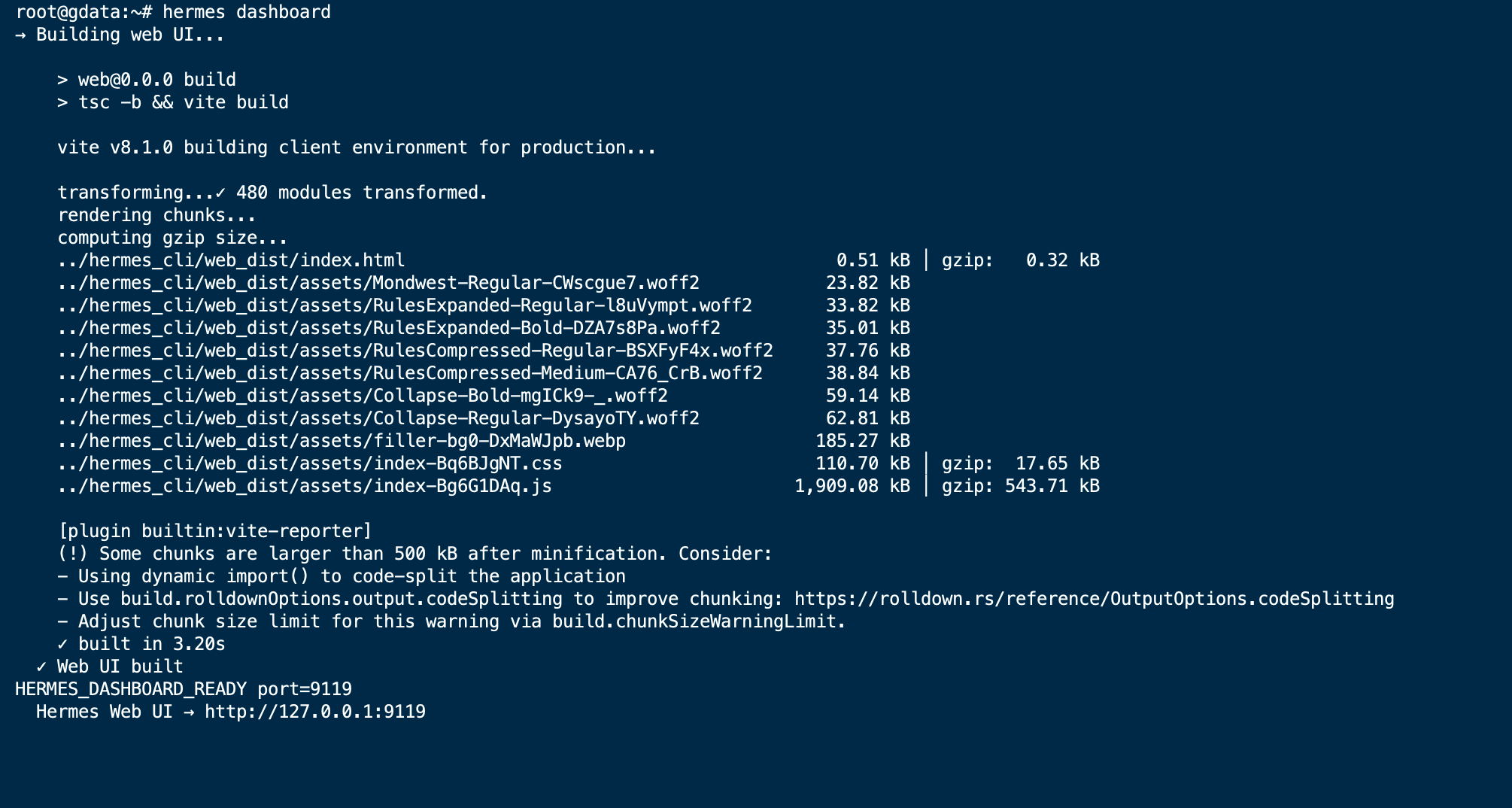Click the filler-bg0 webp file path

(342, 441)
